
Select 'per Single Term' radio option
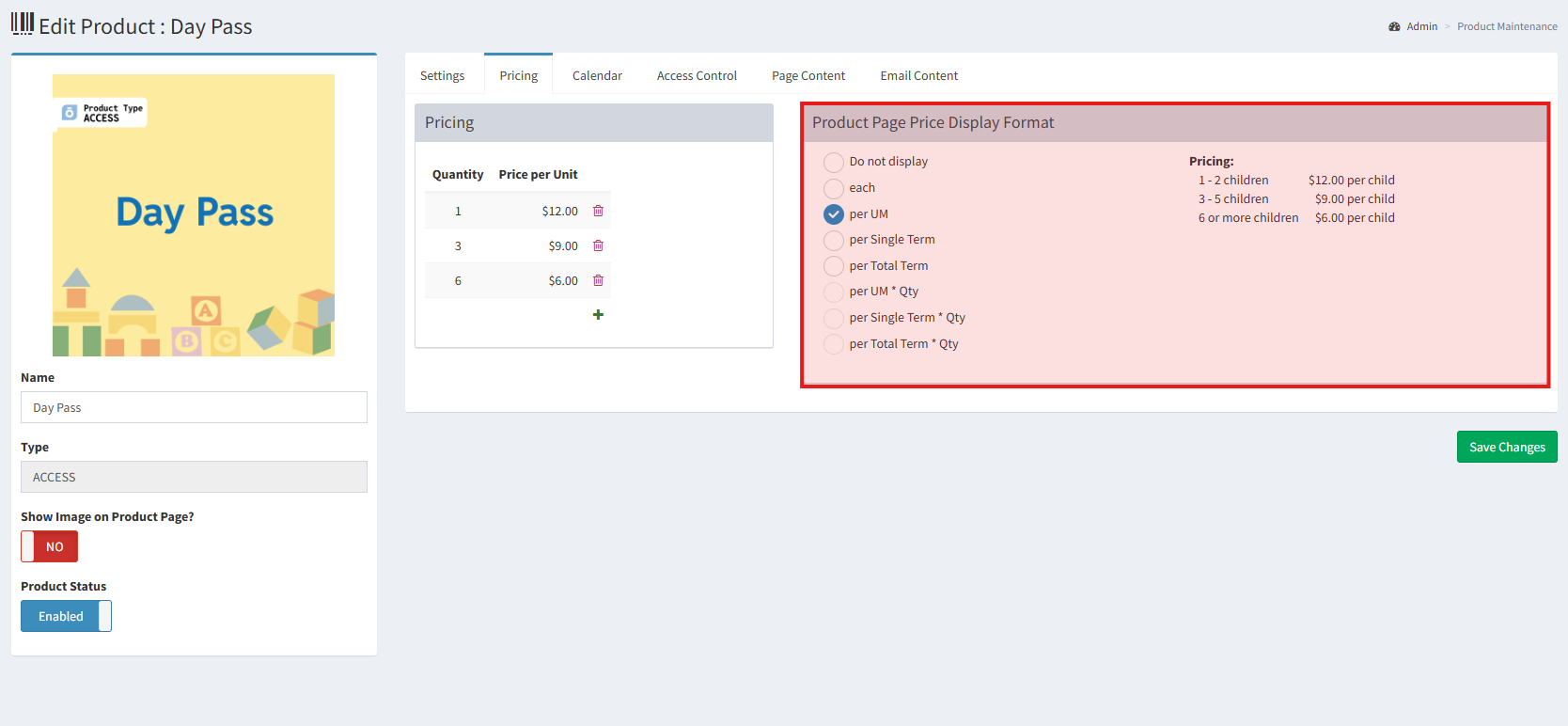(834, 240)
